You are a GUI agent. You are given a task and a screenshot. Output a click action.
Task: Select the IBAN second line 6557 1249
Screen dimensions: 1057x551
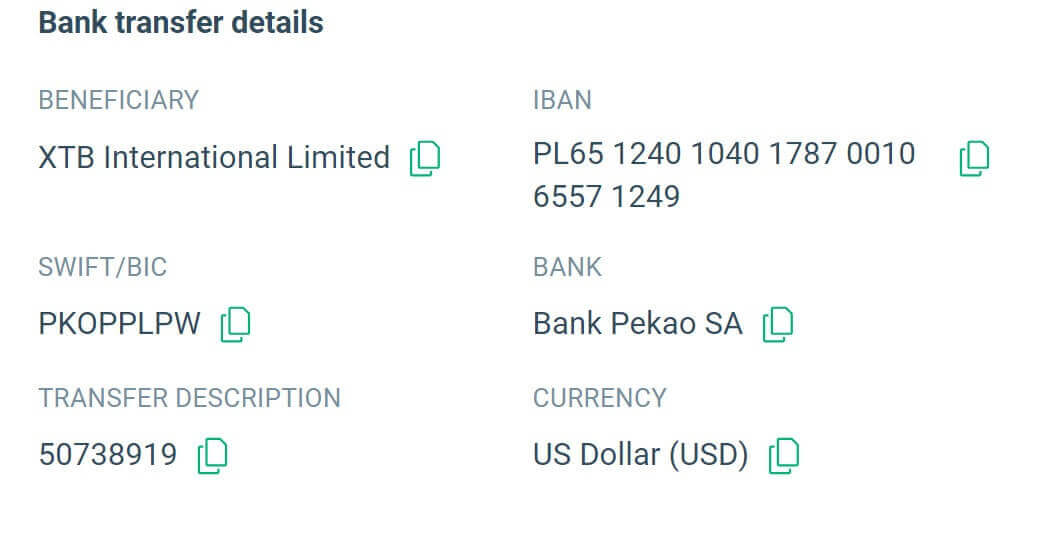tap(606, 196)
